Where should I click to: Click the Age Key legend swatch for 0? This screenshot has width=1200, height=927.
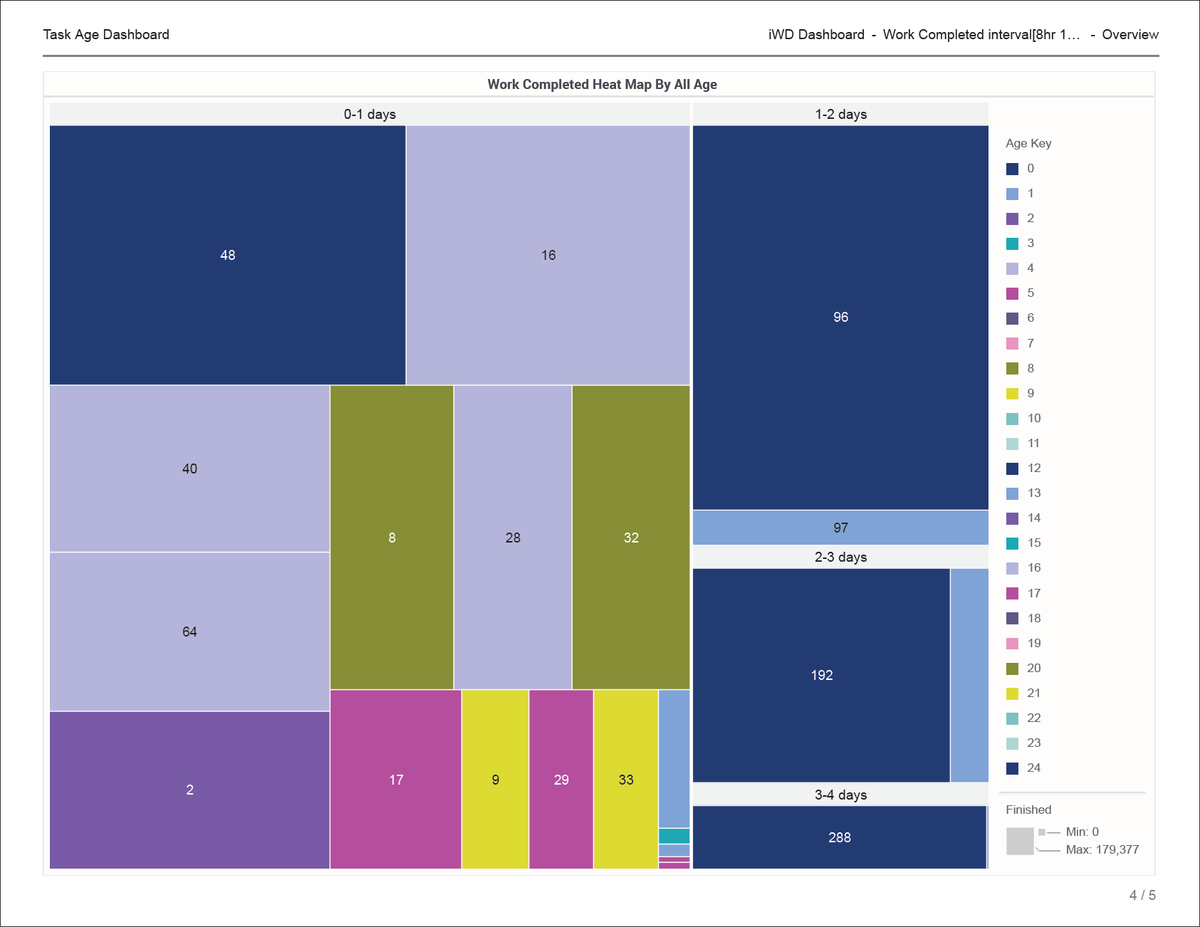tap(1012, 169)
